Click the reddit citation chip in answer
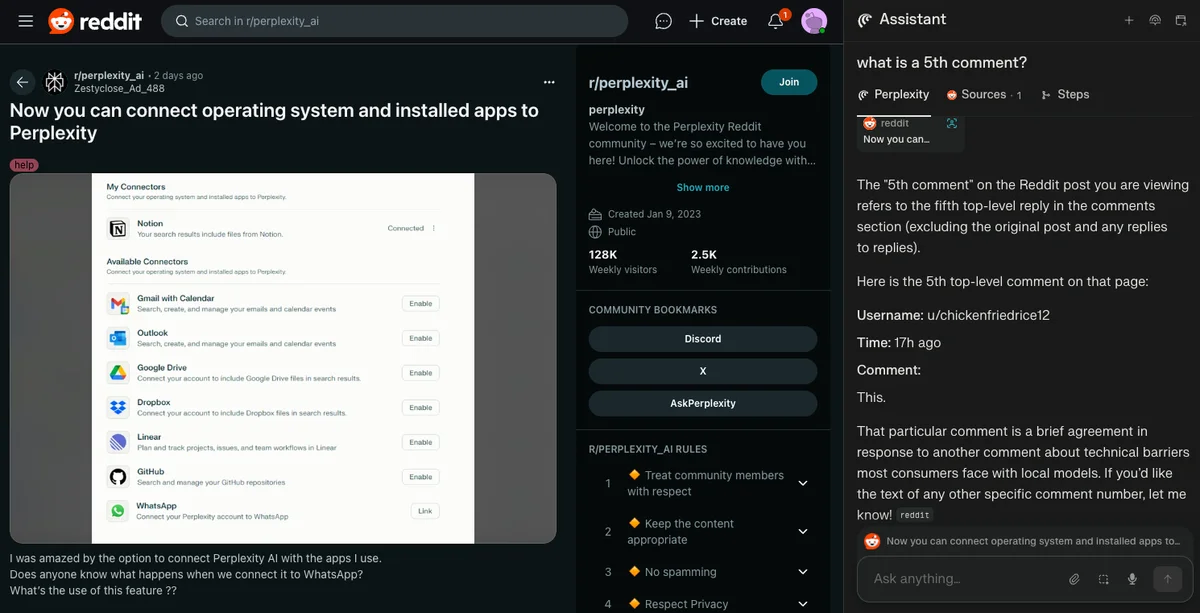This screenshot has height=613, width=1200. pos(915,515)
